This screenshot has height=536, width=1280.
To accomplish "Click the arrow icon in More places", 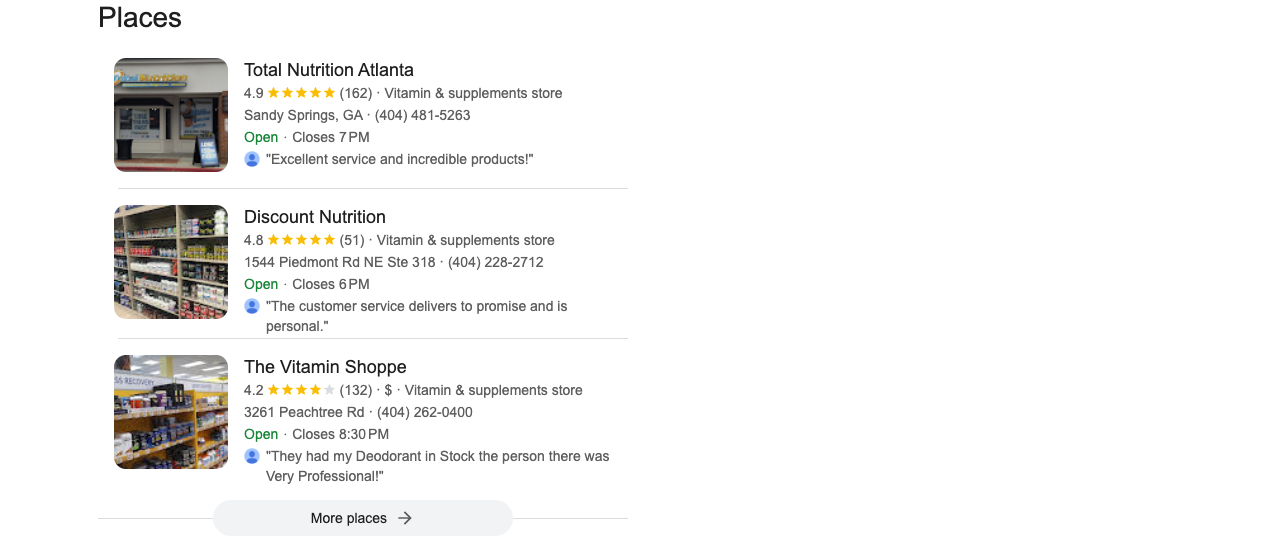I will (x=405, y=518).
